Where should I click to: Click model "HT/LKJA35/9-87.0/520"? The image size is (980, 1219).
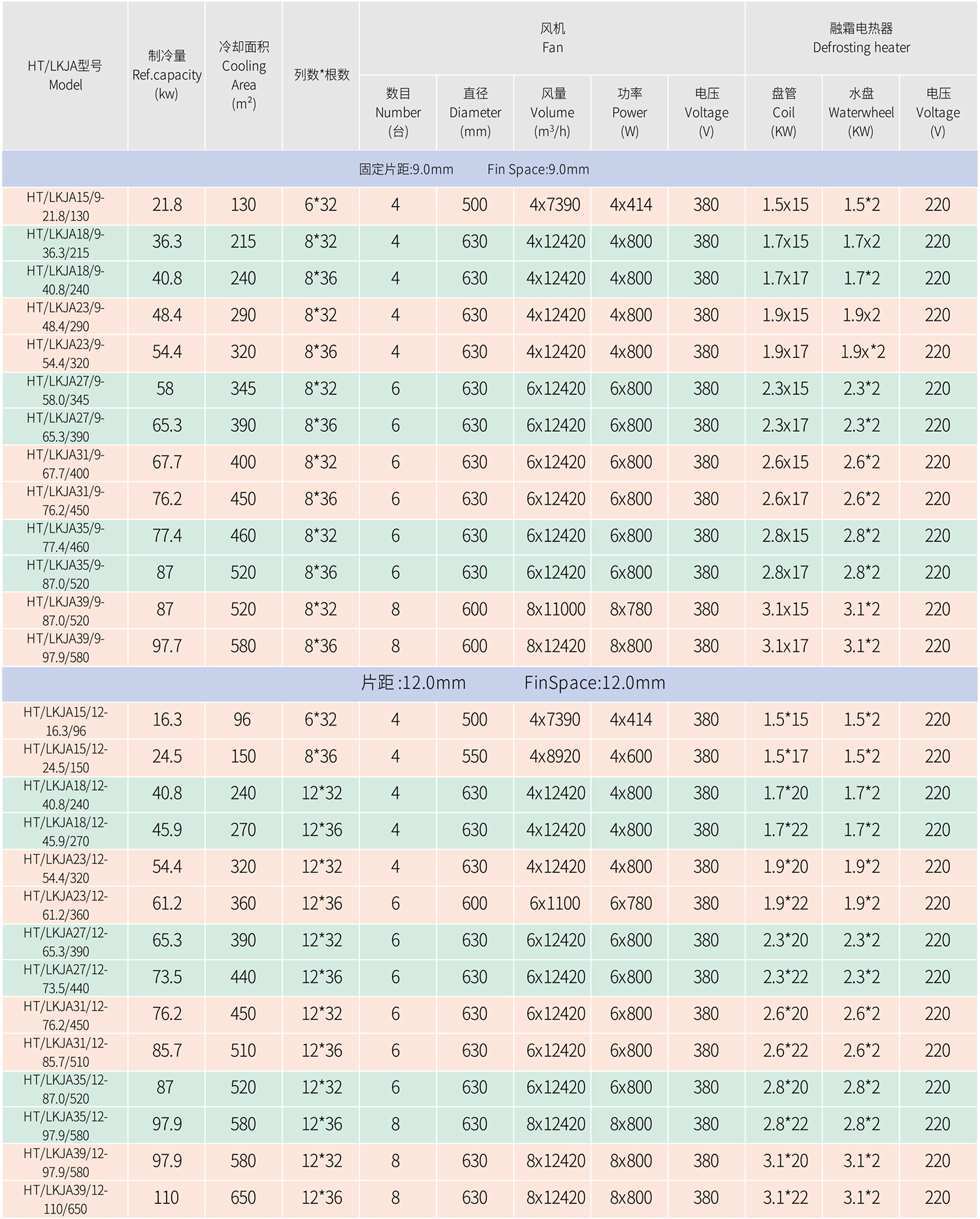pos(65,574)
